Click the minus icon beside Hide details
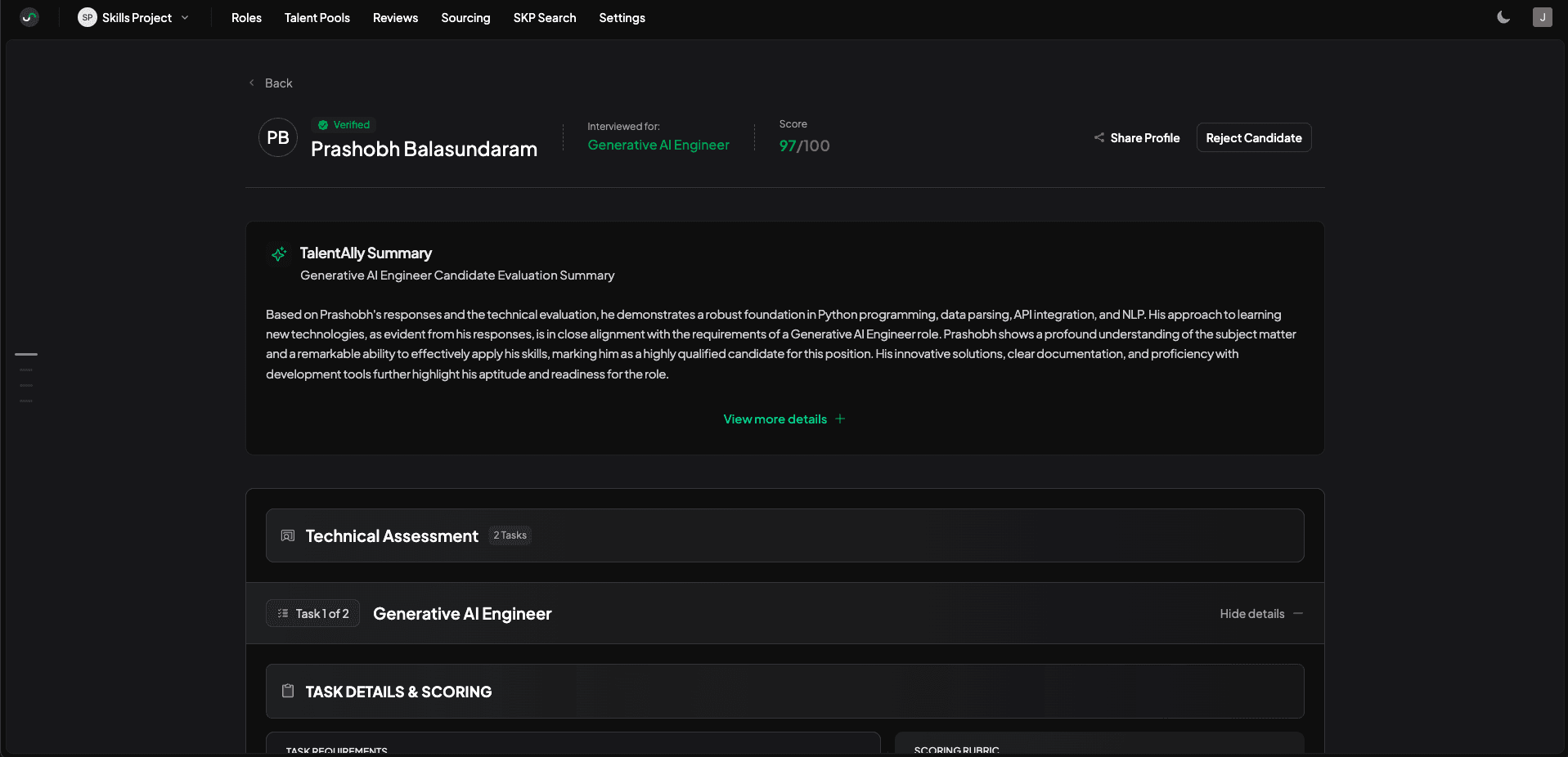The width and height of the screenshot is (1568, 757). [x=1298, y=613]
